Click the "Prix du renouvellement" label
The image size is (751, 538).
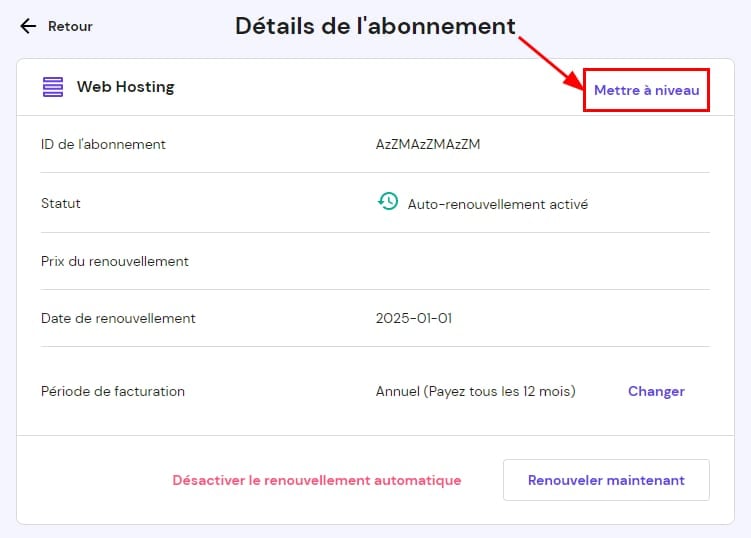pos(115,261)
